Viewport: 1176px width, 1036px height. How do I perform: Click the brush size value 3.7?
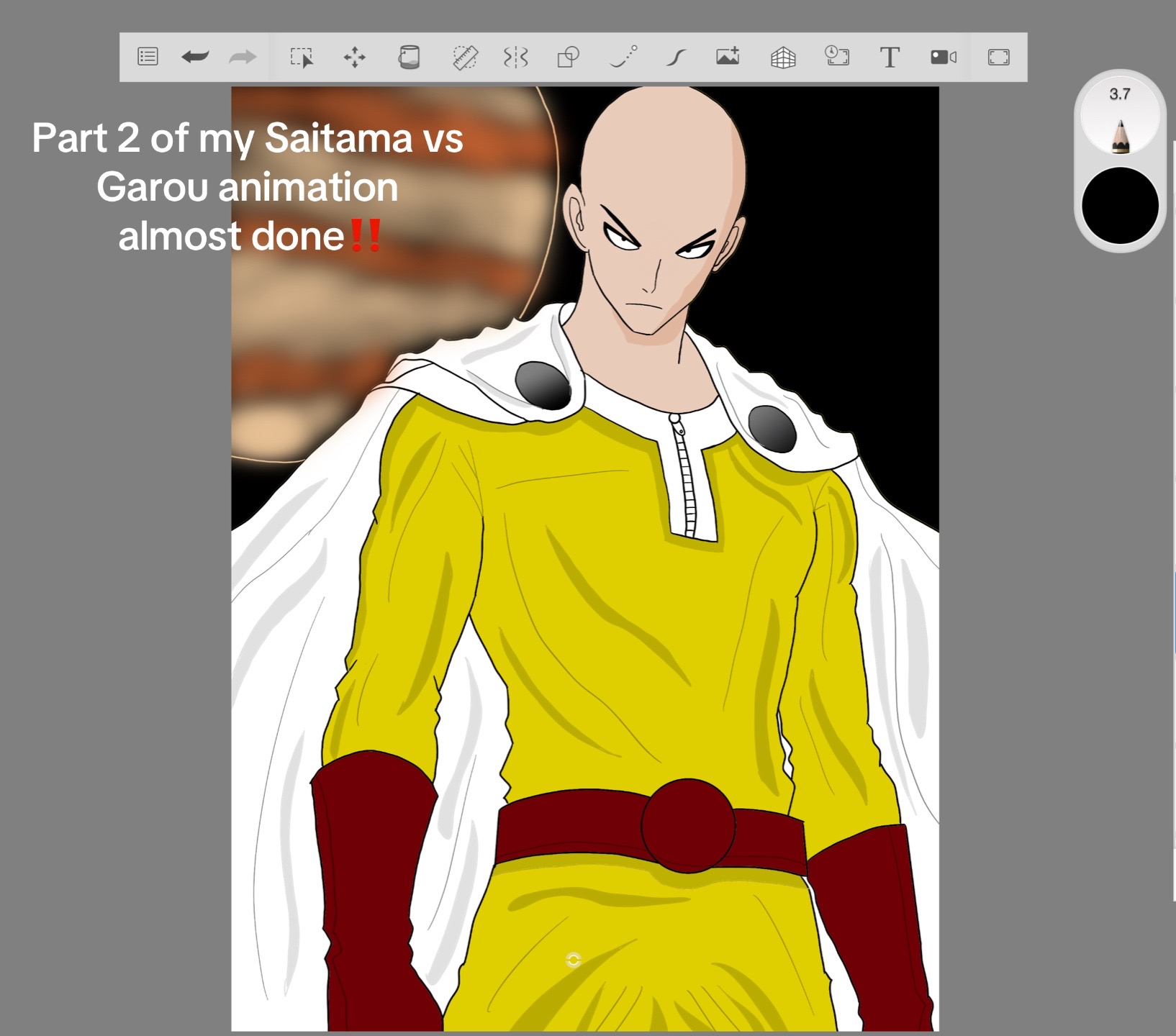point(1120,94)
